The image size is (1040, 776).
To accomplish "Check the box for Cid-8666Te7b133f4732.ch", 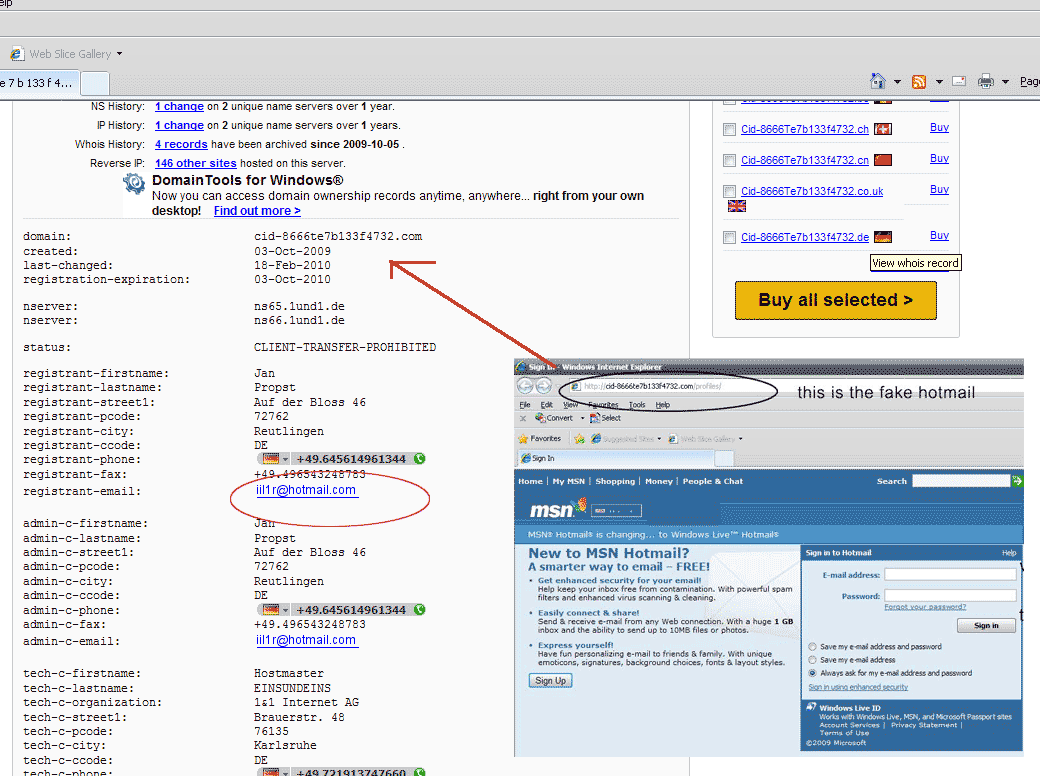I will click(x=729, y=129).
